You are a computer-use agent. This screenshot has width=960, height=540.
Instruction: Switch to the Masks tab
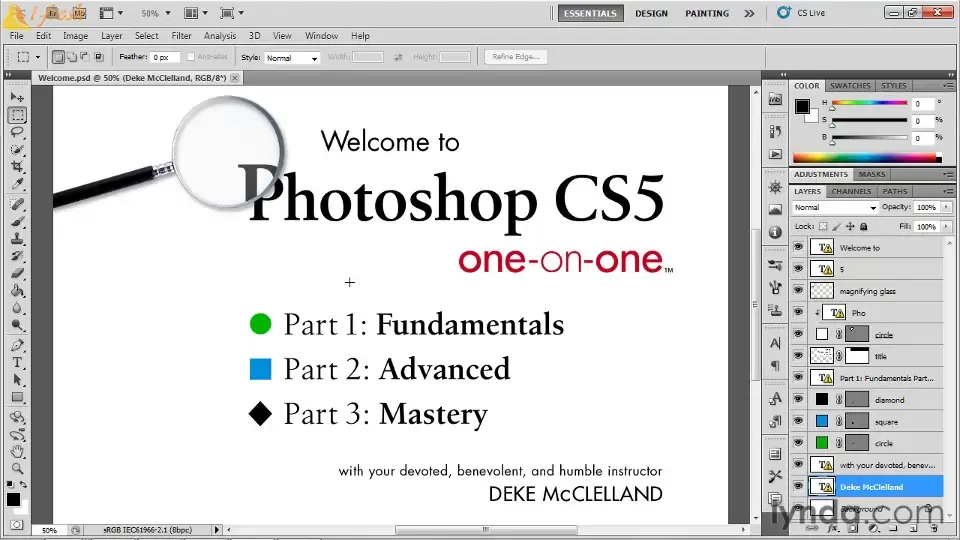(872, 174)
